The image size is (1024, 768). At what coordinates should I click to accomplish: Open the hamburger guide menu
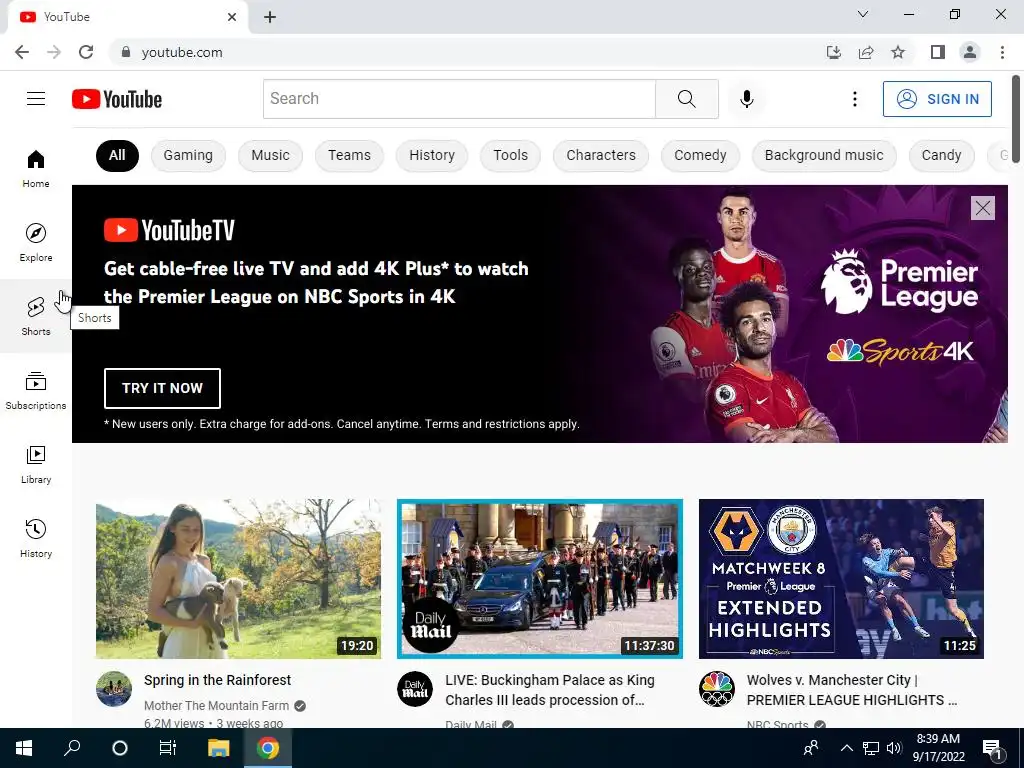point(36,99)
